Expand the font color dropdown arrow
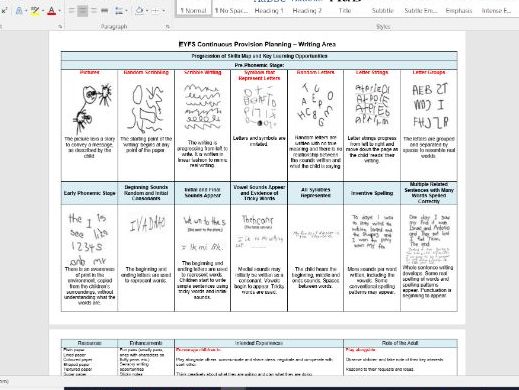The width and height of the screenshot is (519, 390). tap(59, 11)
